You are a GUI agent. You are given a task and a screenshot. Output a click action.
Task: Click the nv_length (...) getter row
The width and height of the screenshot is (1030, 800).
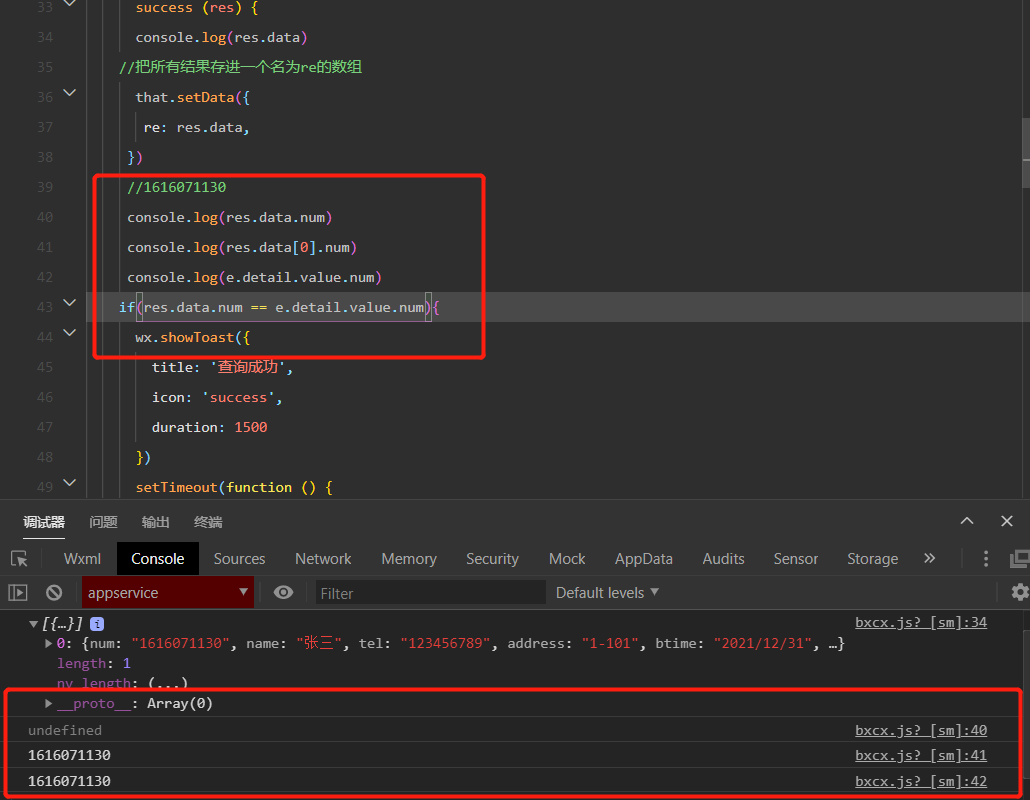tap(122, 683)
